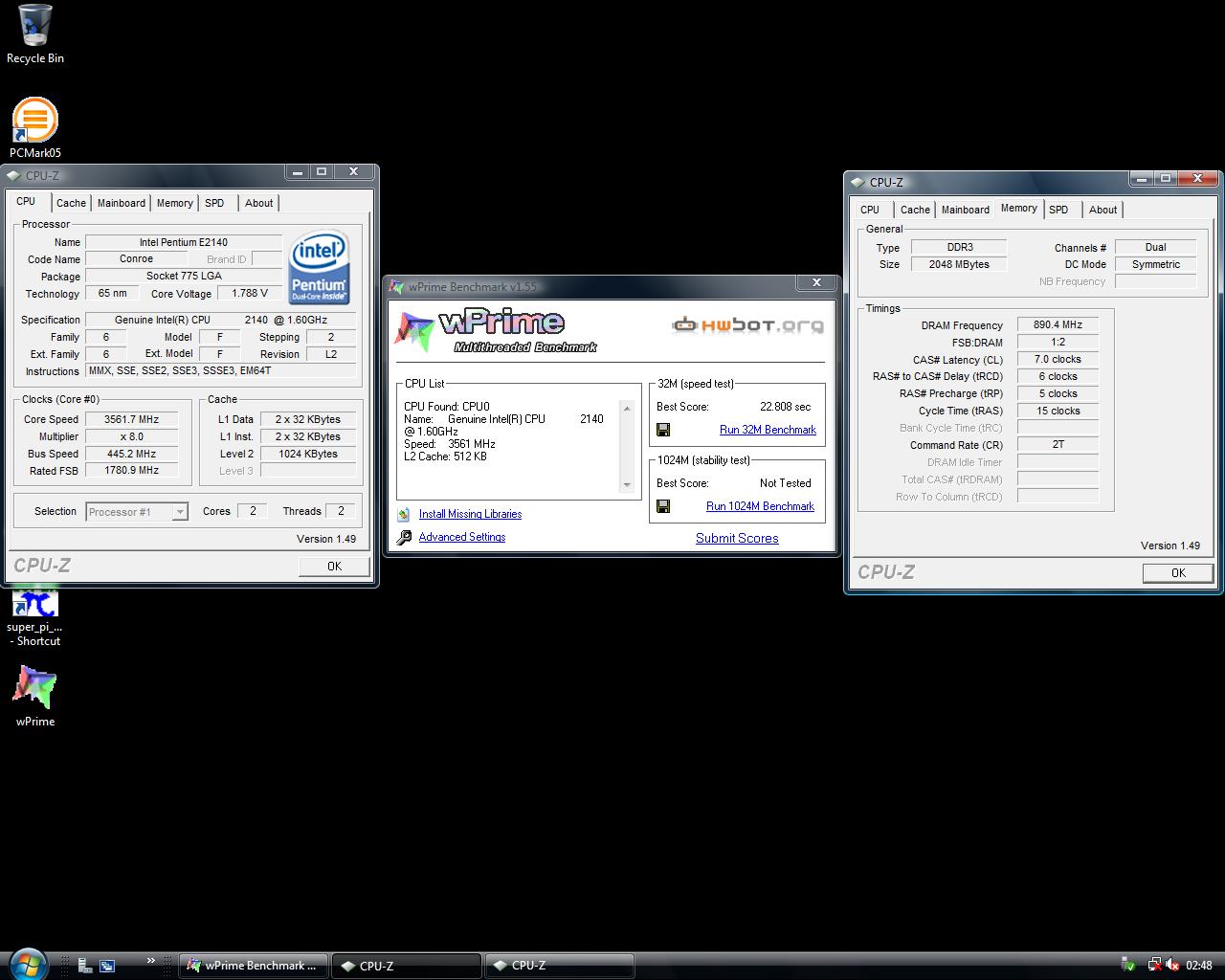This screenshot has height=980, width=1225.
Task: Switch to CPU tab in right CPU-Z
Action: click(870, 210)
